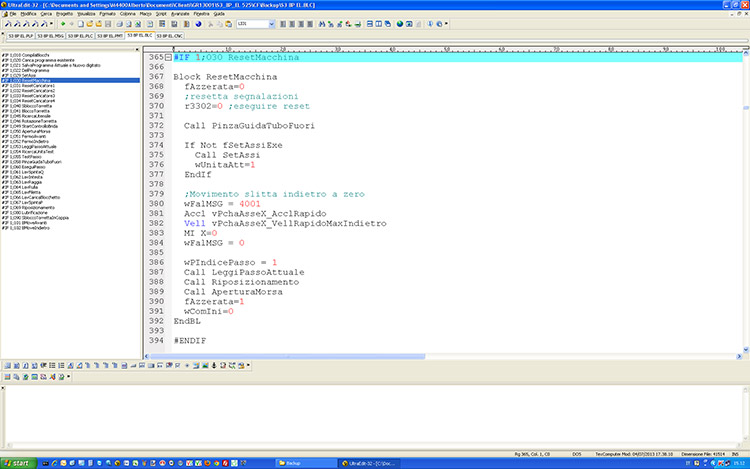The width and height of the screenshot is (750, 469).
Task: Select 1;046 RotazioneTorretta in the function list
Action: [x=29, y=121]
